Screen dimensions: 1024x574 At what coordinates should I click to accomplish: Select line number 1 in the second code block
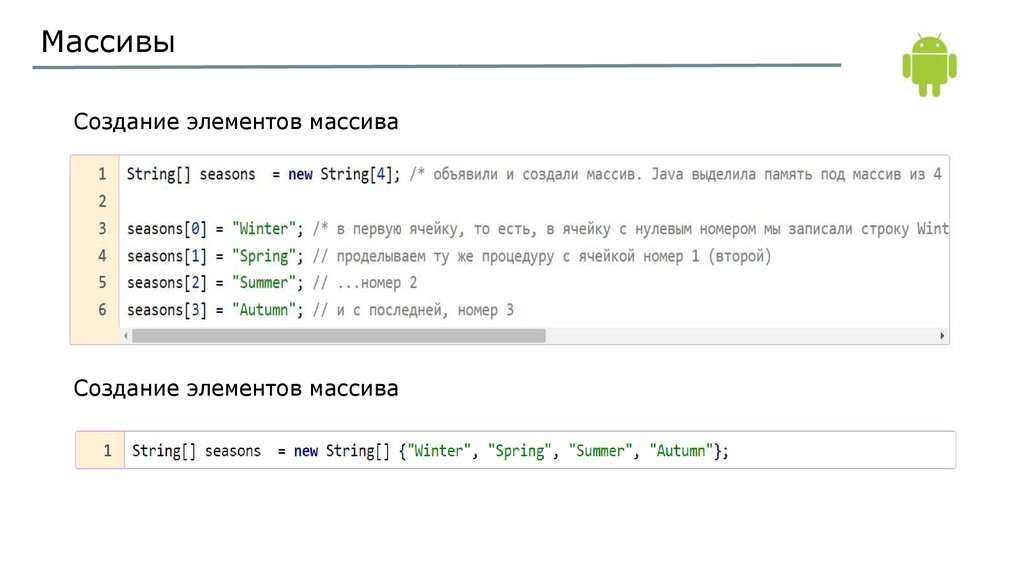pos(107,451)
